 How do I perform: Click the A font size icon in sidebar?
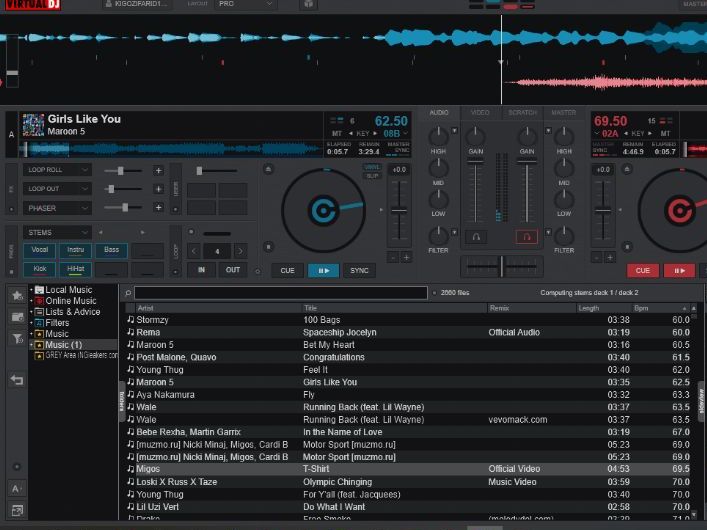(16, 489)
